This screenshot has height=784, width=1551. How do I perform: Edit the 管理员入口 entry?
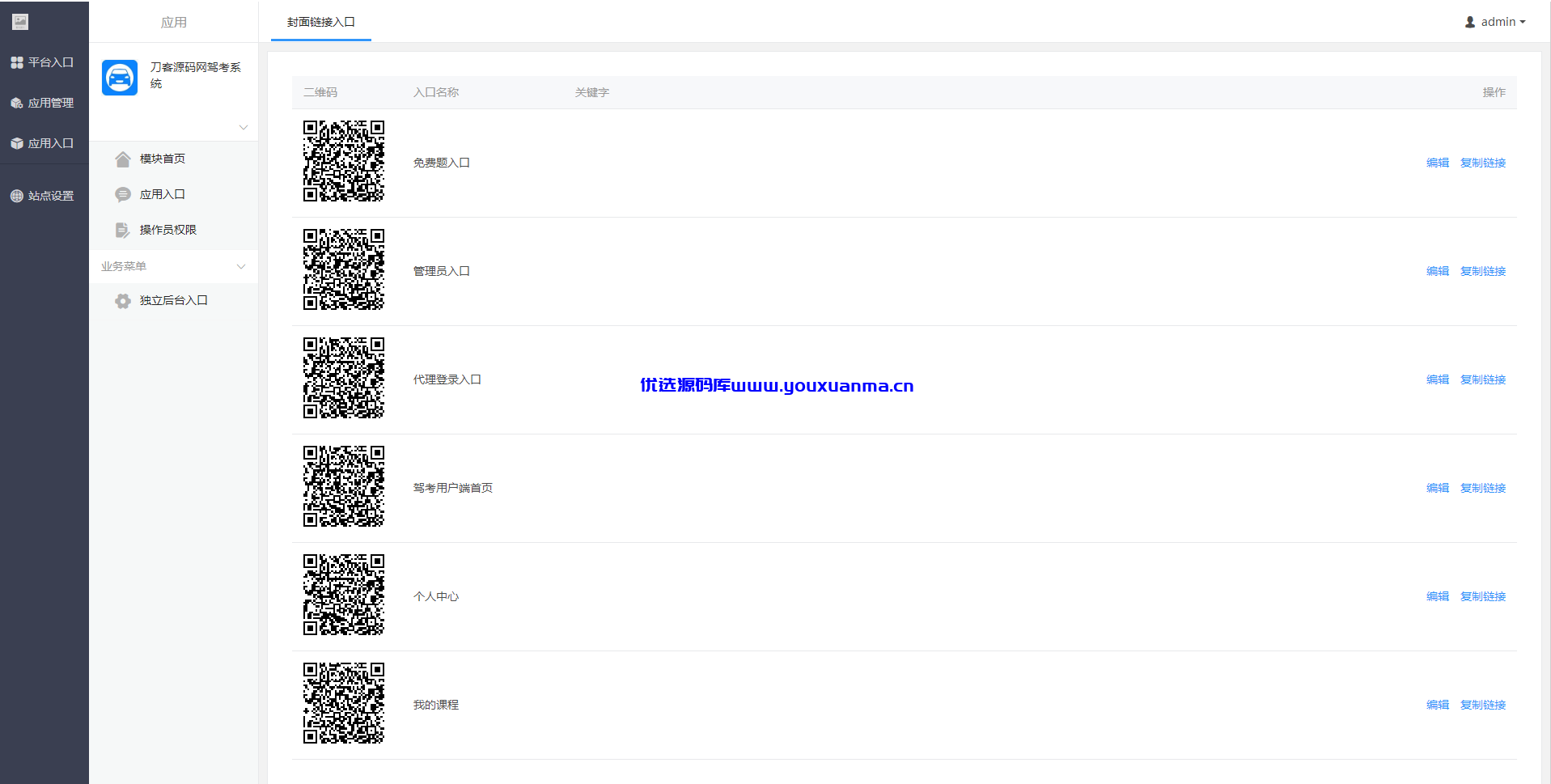1438,271
